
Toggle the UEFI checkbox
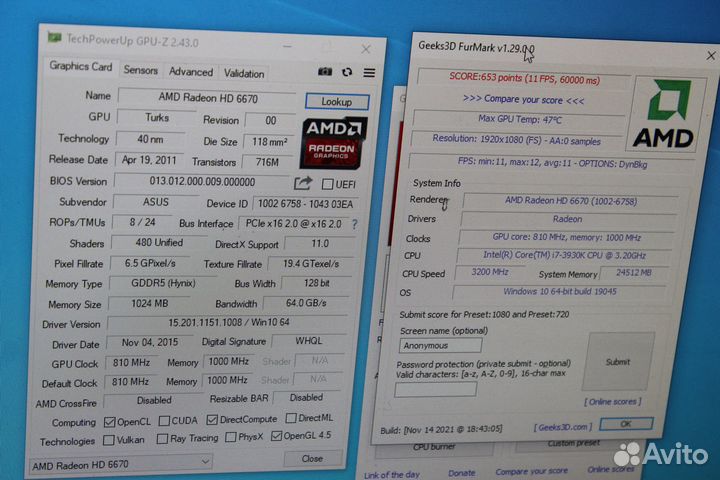327,184
